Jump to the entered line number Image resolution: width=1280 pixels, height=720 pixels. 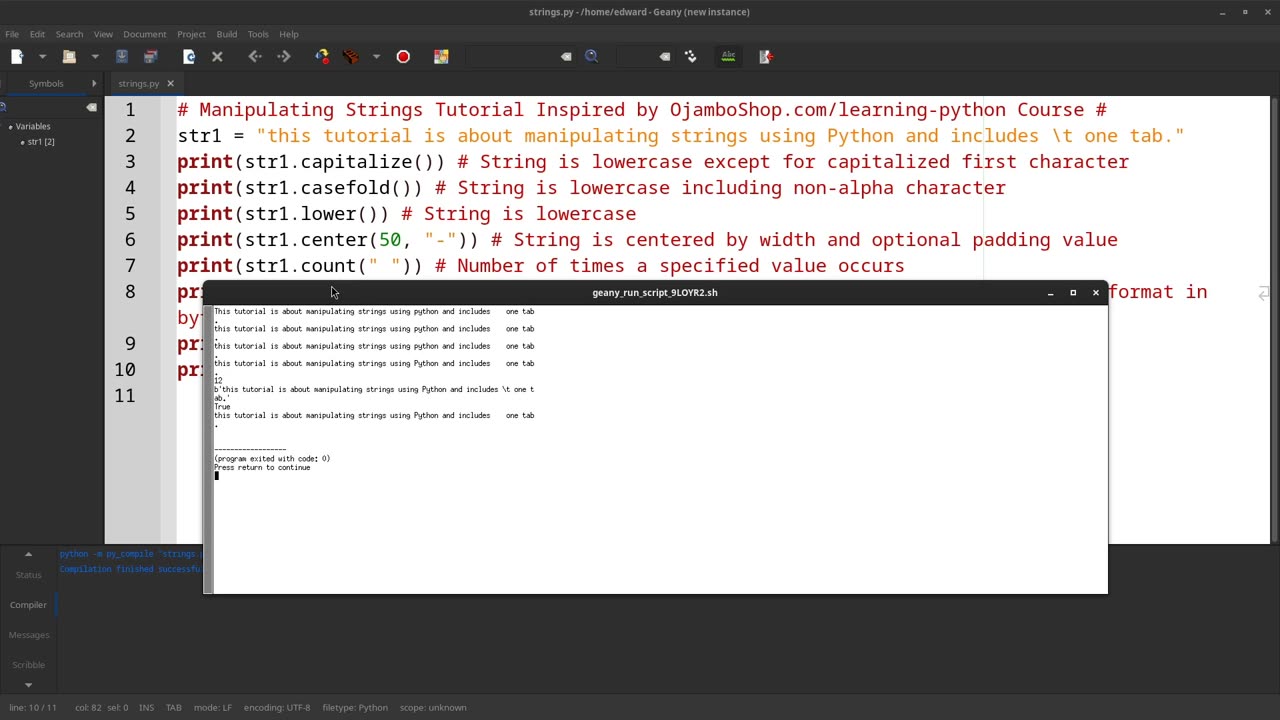tap(690, 57)
